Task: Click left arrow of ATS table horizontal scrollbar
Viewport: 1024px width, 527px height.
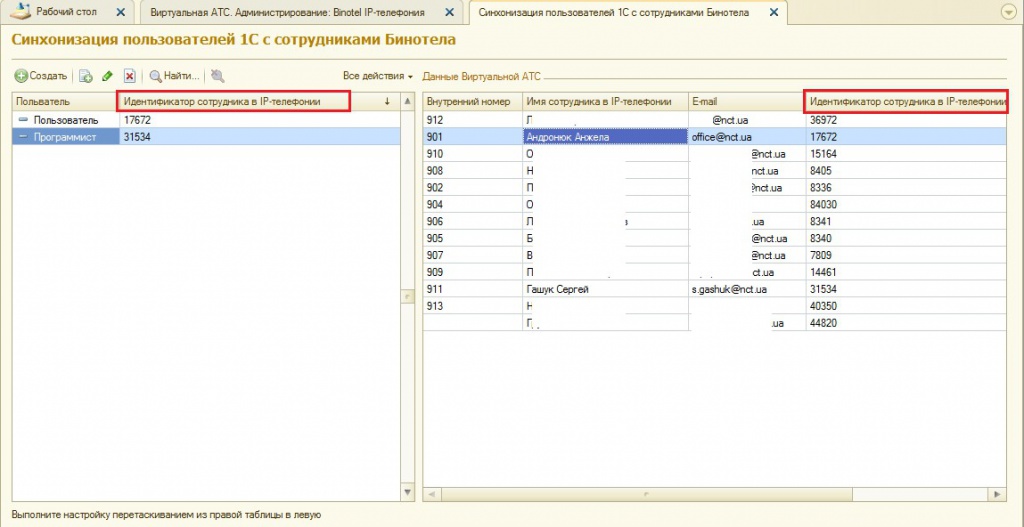Action: point(432,495)
